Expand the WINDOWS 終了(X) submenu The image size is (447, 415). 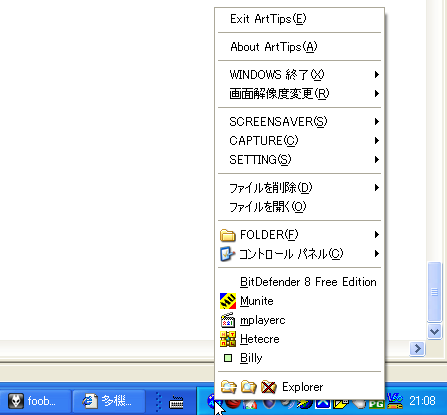(x=299, y=74)
